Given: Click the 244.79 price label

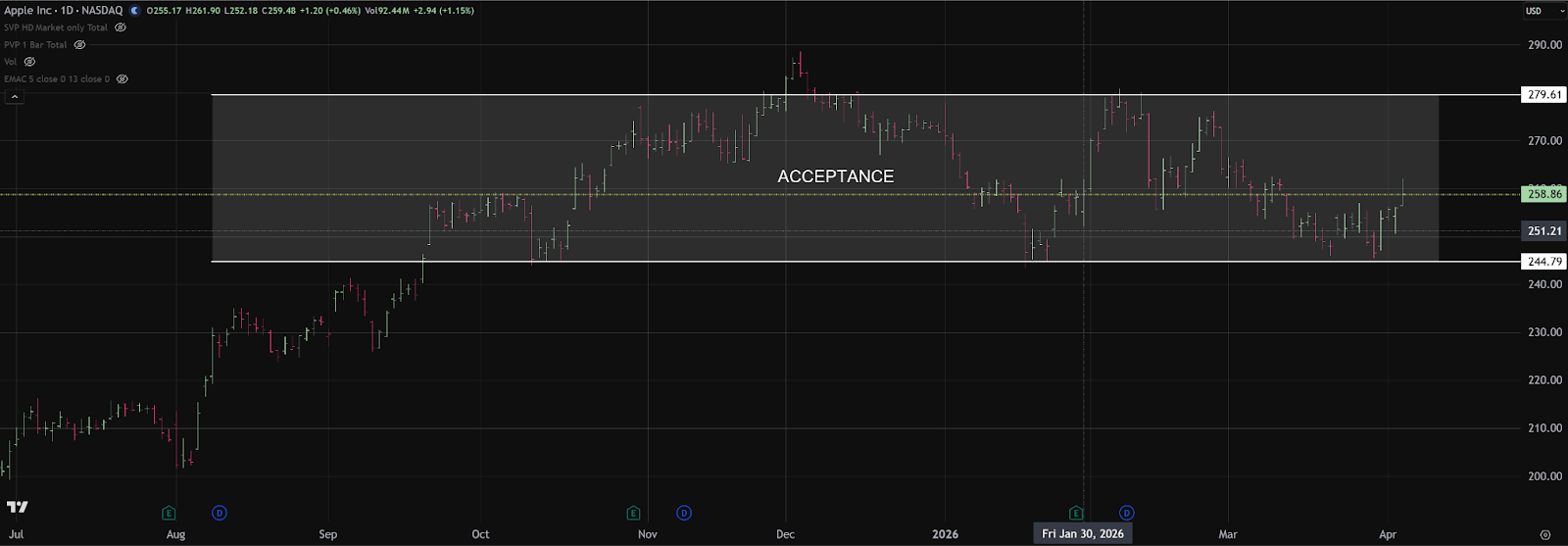Looking at the screenshot, I should (x=1543, y=262).
